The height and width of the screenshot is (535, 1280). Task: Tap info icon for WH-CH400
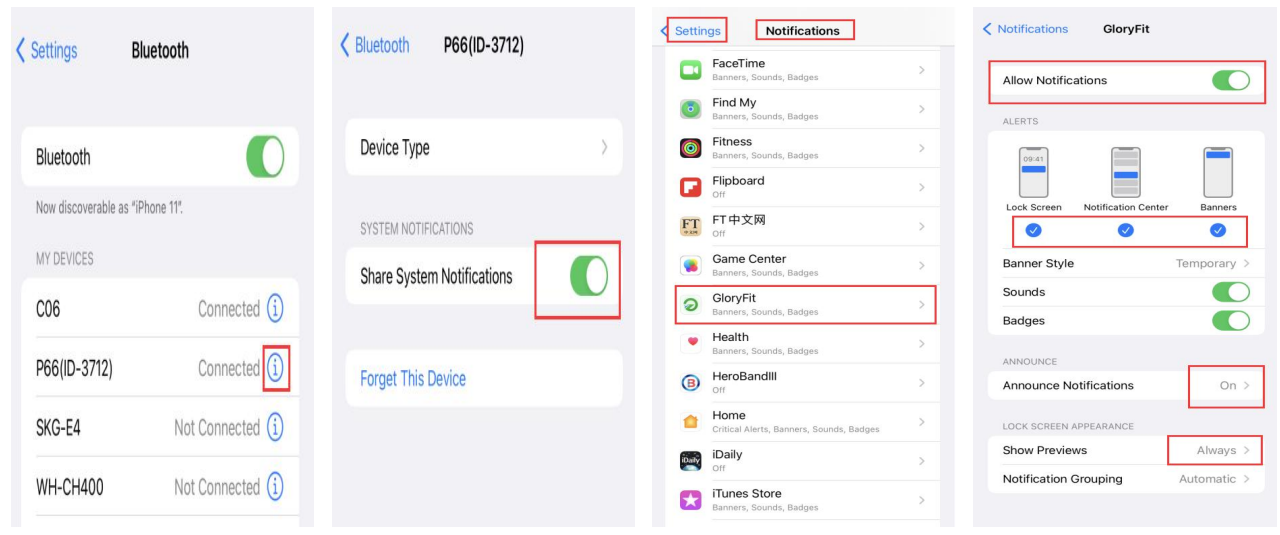click(275, 487)
